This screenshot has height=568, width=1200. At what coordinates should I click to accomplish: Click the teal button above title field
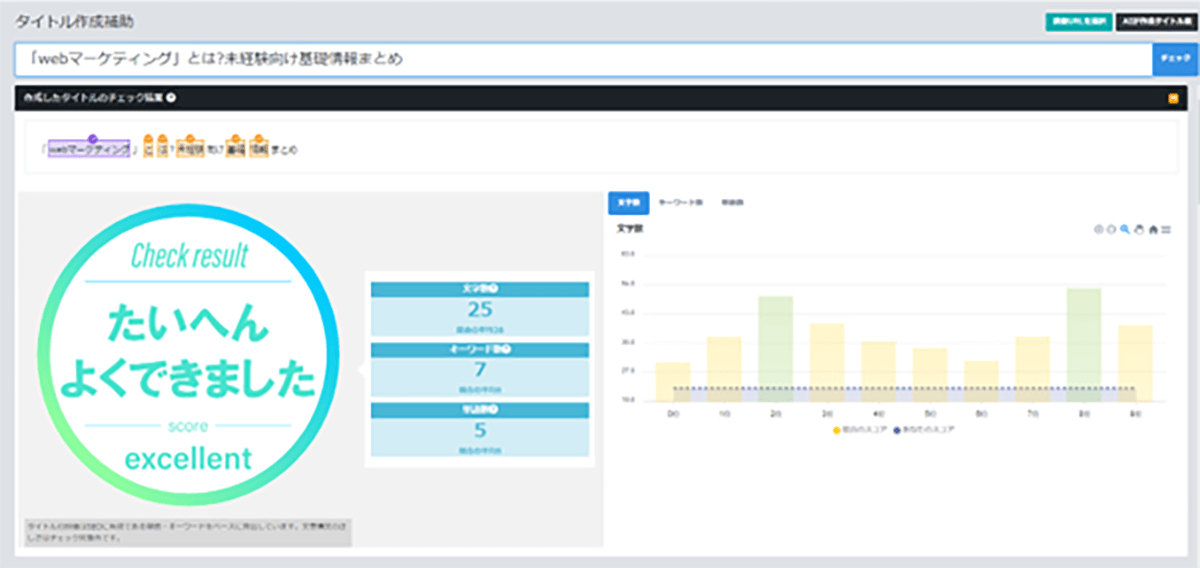(1078, 21)
